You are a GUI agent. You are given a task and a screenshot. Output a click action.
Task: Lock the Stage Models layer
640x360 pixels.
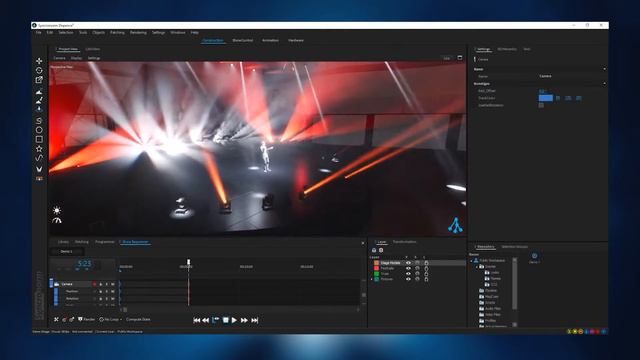click(x=426, y=263)
